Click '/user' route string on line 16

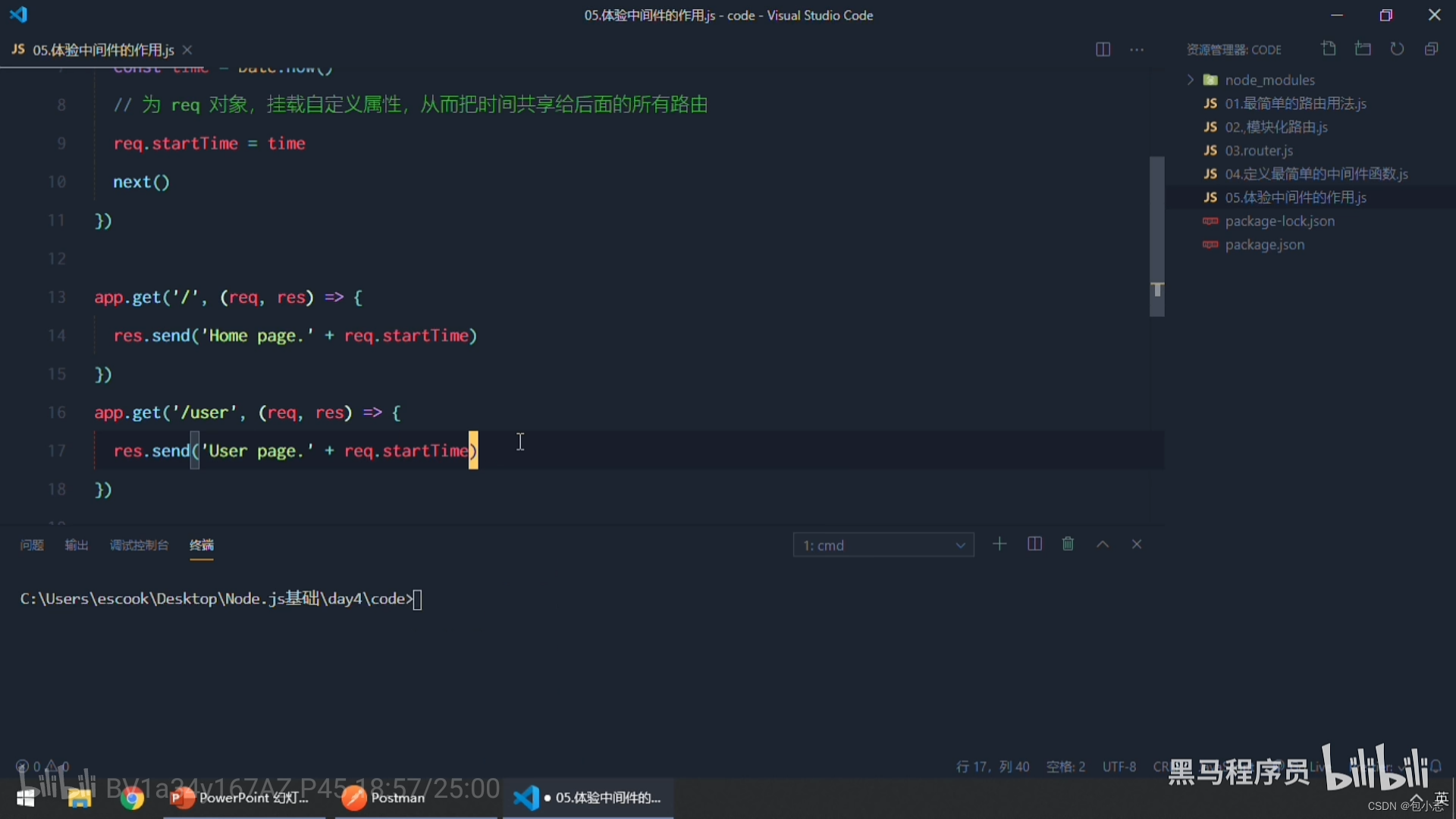click(x=204, y=413)
